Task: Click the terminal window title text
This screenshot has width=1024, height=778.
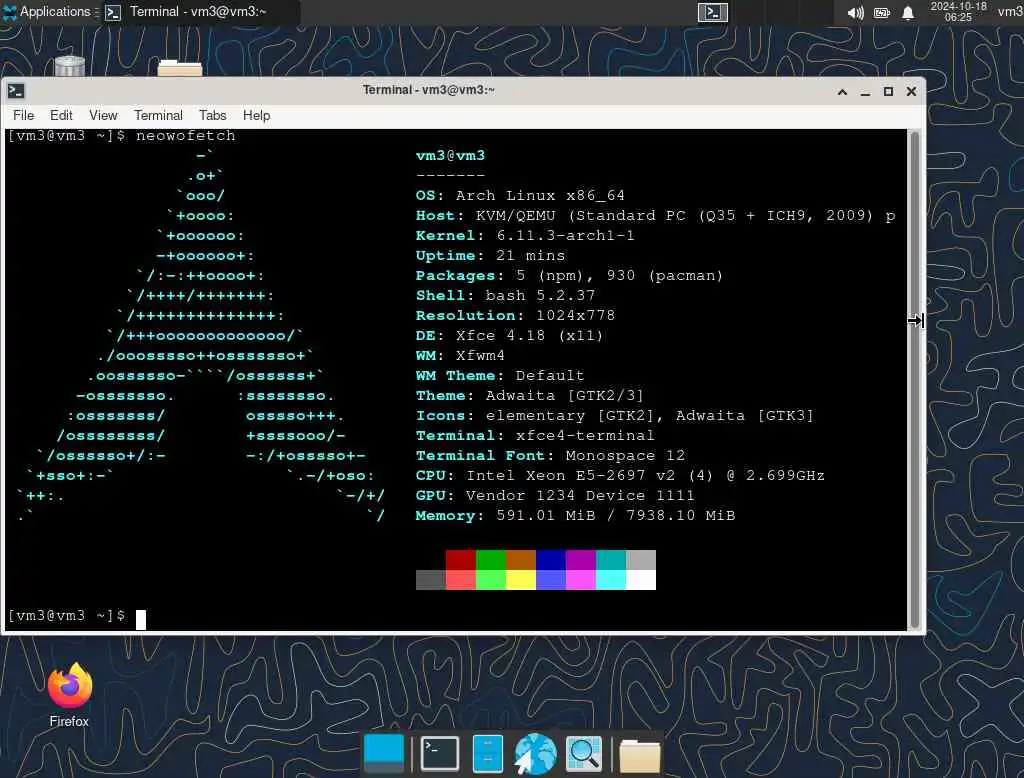Action: click(428, 90)
